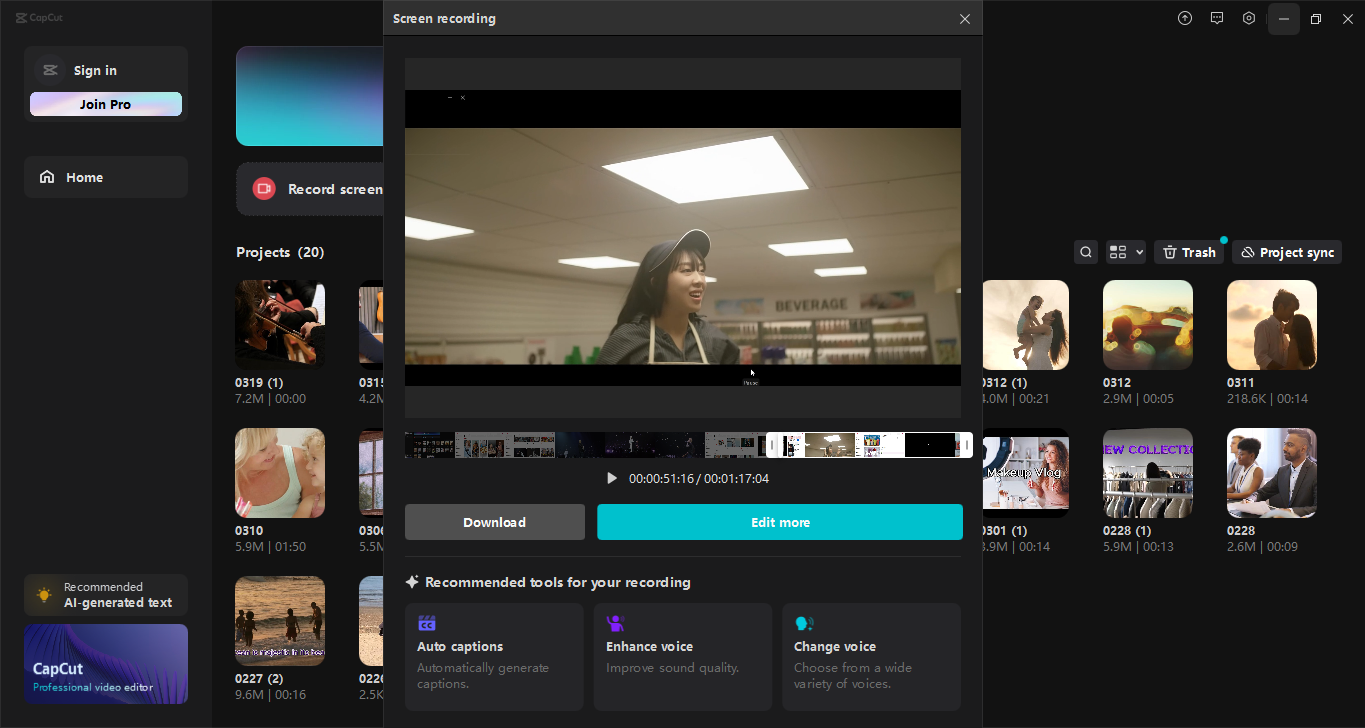This screenshot has width=1365, height=728.
Task: Open search for projects
Action: tap(1086, 251)
